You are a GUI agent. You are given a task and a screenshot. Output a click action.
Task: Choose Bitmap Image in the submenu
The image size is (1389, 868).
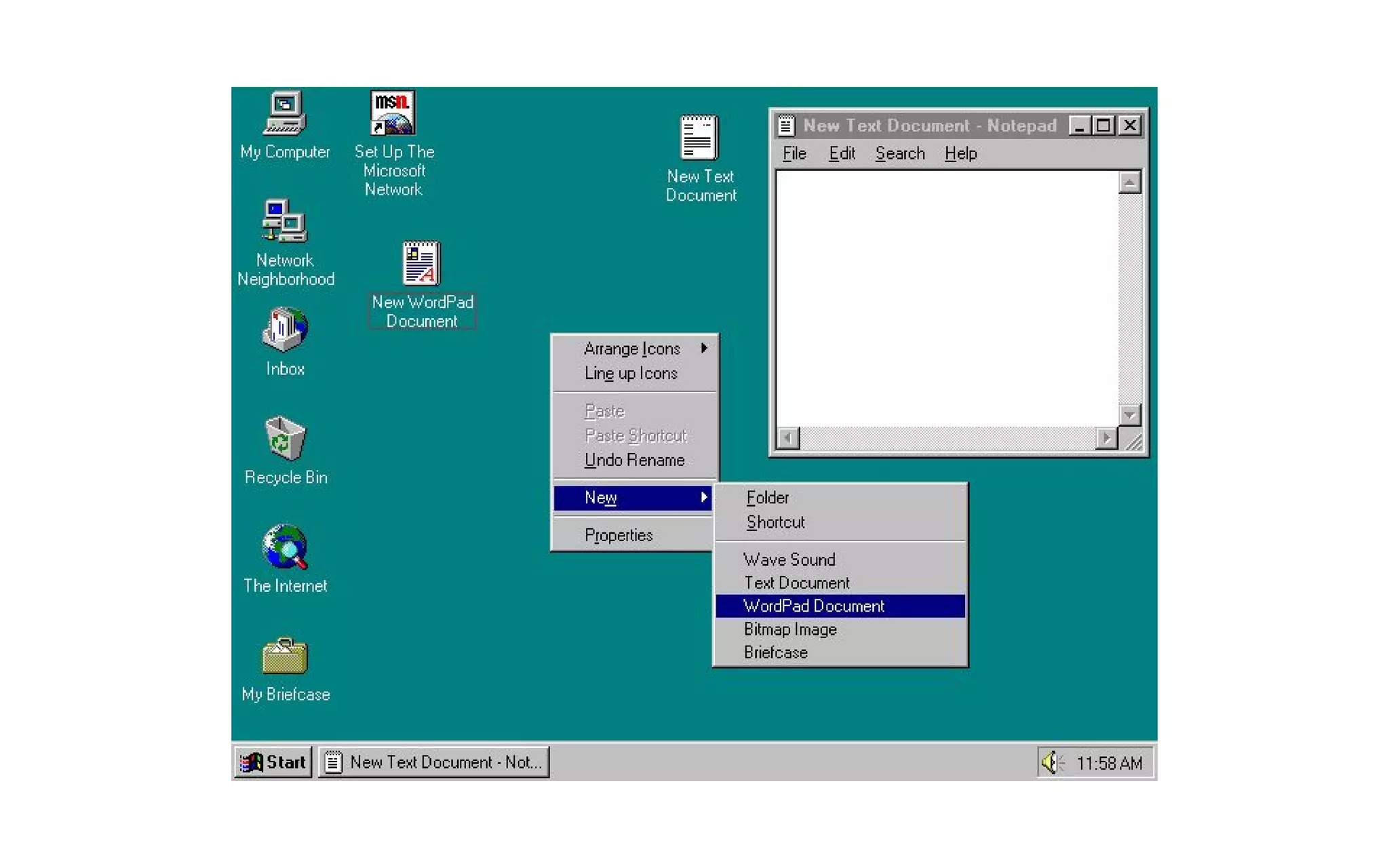790,629
